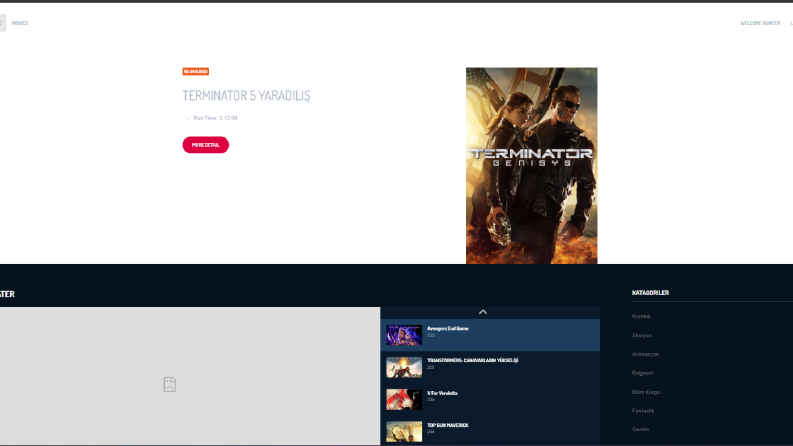Screen dimensions: 793x446
Task: Open the MOVIES navigation link
Action: [x=20, y=23]
